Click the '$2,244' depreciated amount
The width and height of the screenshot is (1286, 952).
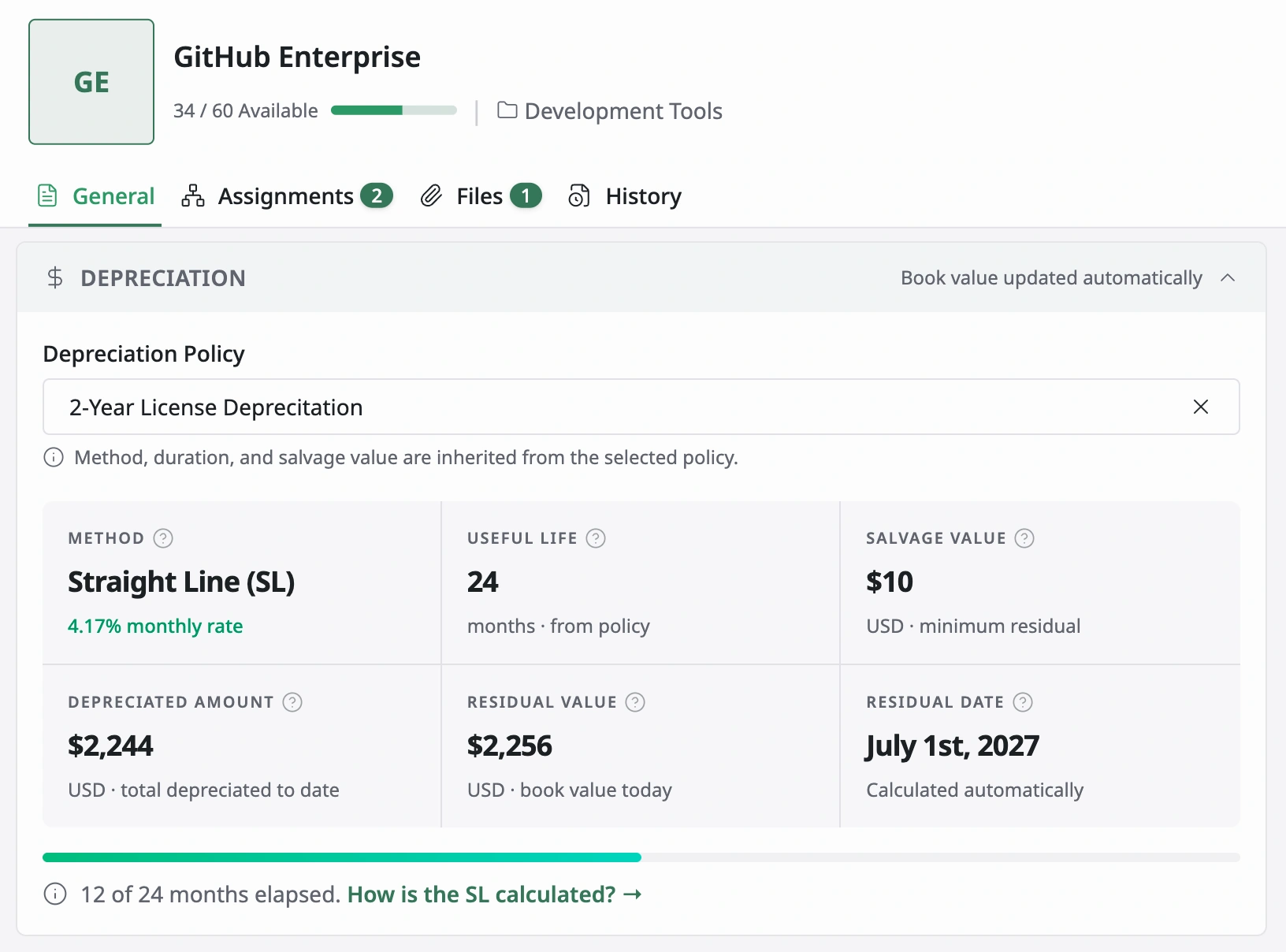click(x=110, y=746)
